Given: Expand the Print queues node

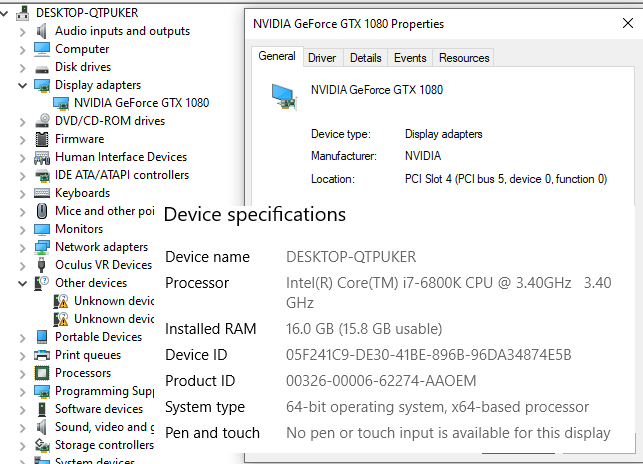Looking at the screenshot, I should (x=23, y=356).
